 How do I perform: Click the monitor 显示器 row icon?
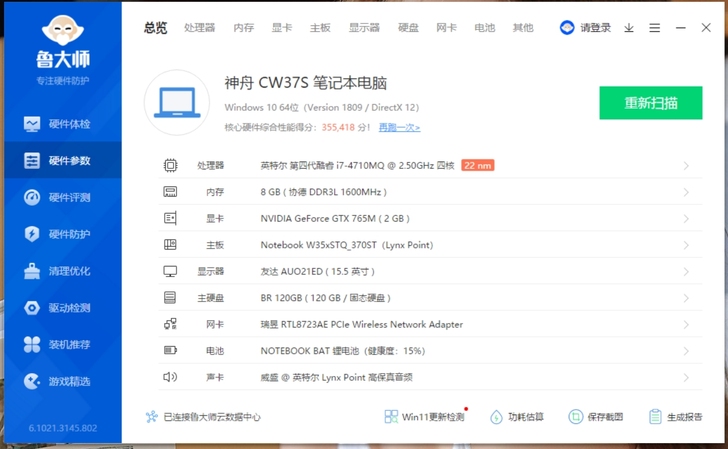[170, 271]
